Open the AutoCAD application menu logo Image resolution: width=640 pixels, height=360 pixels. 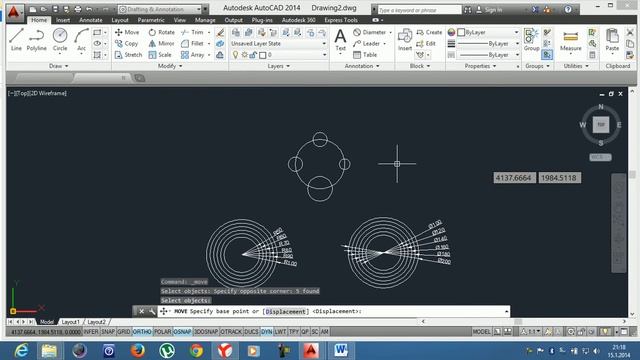click(x=14, y=13)
